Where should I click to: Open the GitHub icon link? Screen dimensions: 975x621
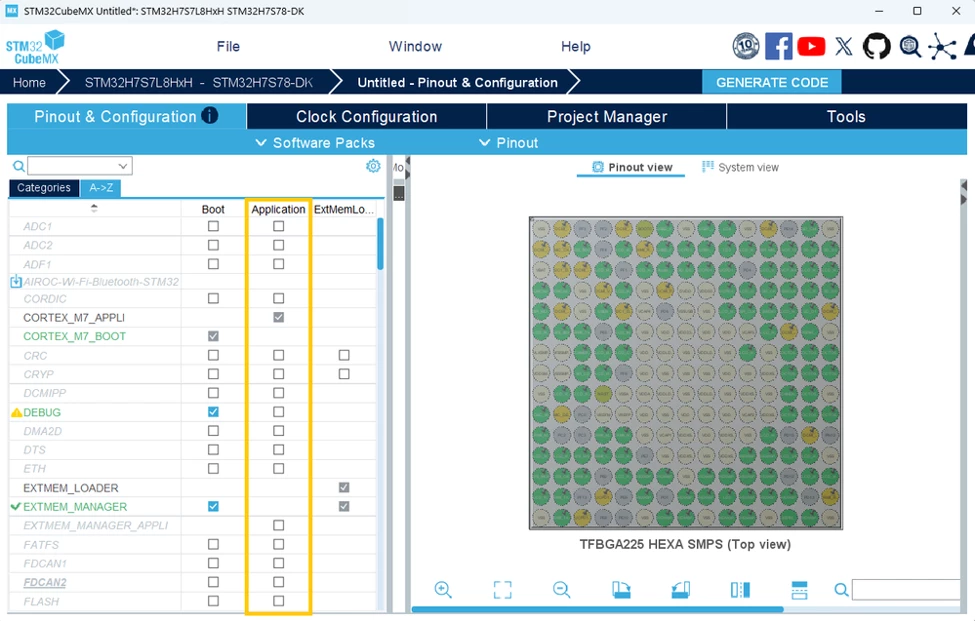[877, 46]
